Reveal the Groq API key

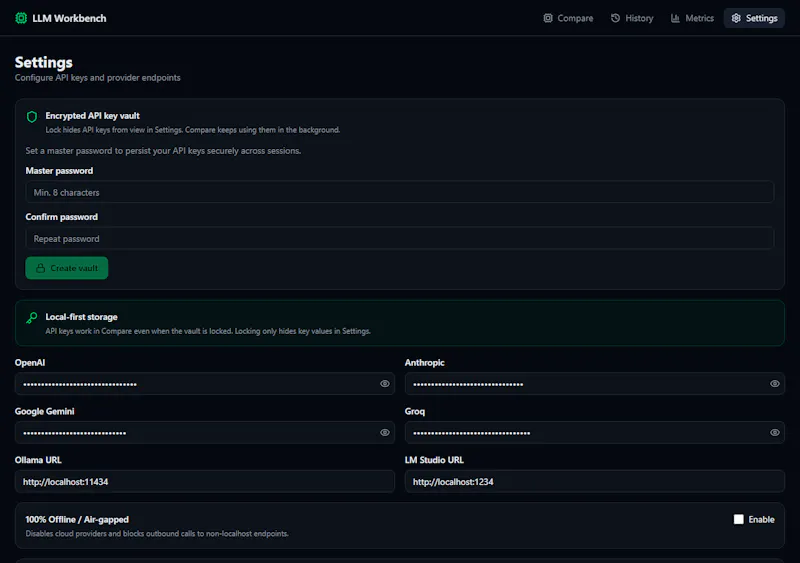click(774, 433)
